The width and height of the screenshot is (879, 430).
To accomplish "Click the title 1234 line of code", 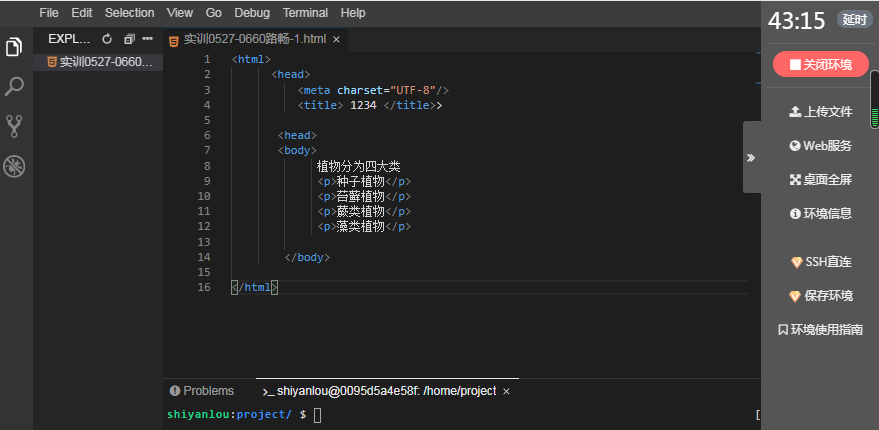I will [x=370, y=105].
